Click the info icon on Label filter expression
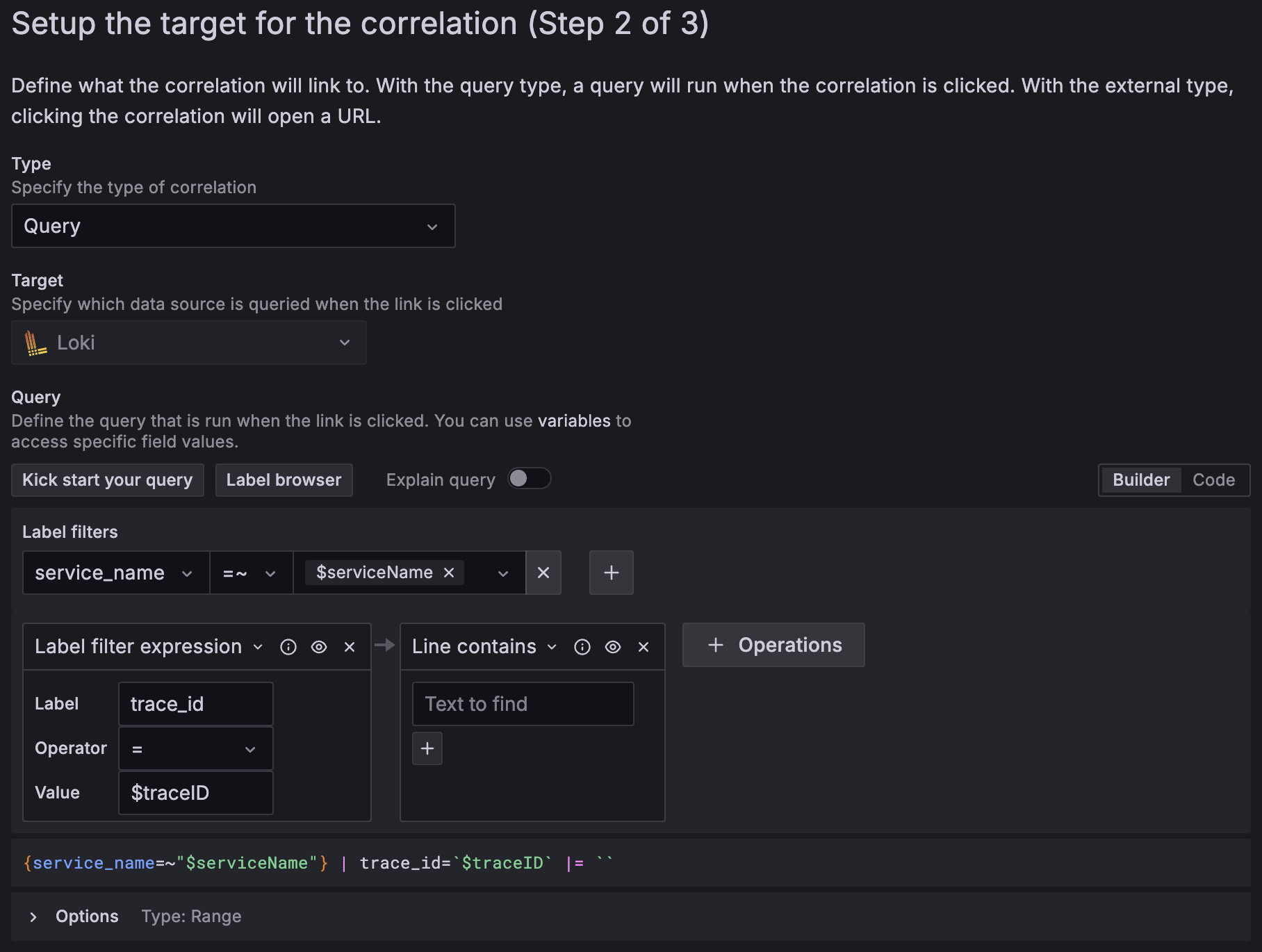The width and height of the screenshot is (1262, 952). [x=288, y=646]
